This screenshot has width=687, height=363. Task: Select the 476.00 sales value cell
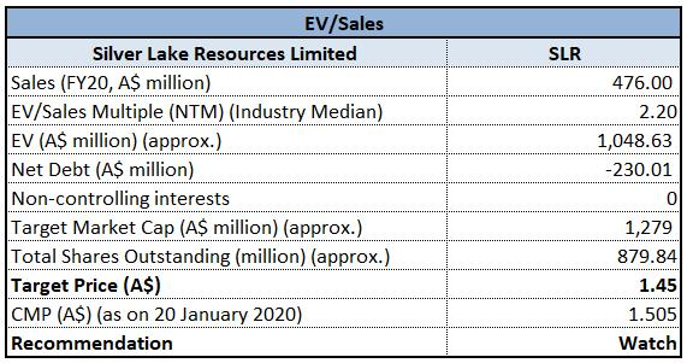coord(563,82)
